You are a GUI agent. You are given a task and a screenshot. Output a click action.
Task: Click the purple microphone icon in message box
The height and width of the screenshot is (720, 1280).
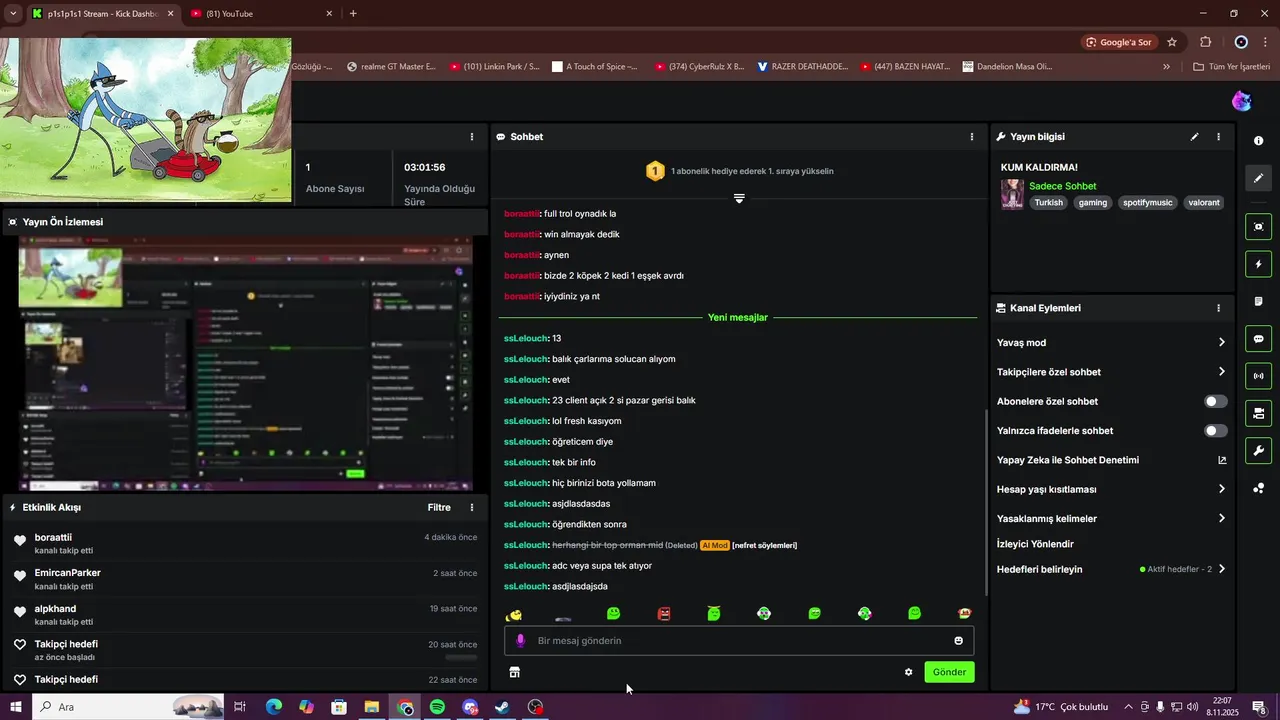tap(520, 641)
